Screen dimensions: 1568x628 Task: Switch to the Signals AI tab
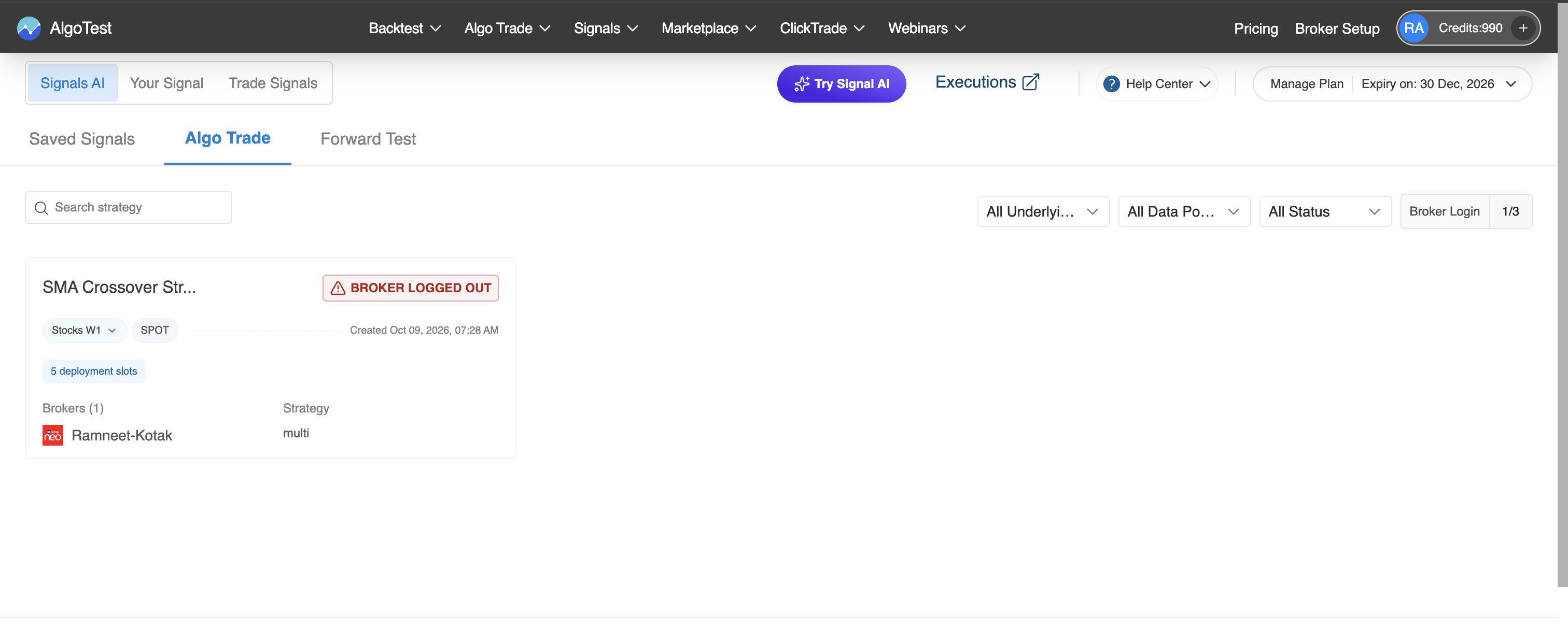coord(73,83)
